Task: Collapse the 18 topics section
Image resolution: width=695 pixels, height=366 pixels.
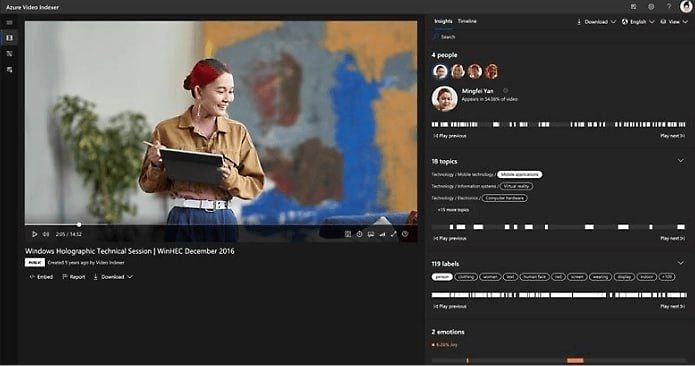Action: tap(680, 161)
